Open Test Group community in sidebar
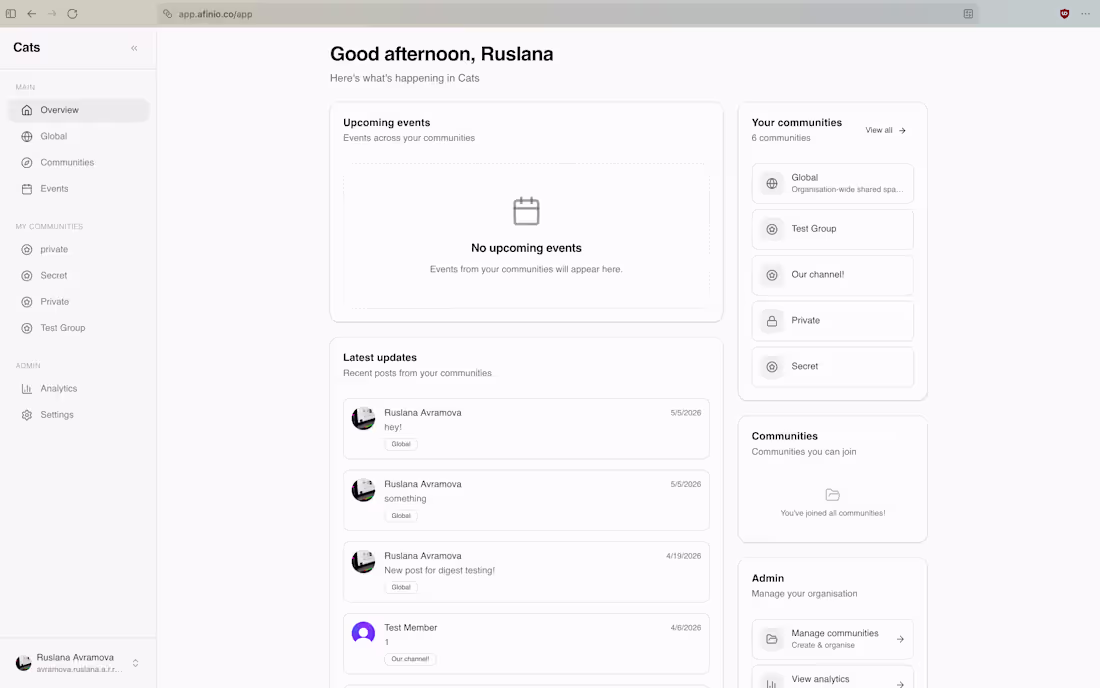The image size is (1100, 688). (79, 328)
